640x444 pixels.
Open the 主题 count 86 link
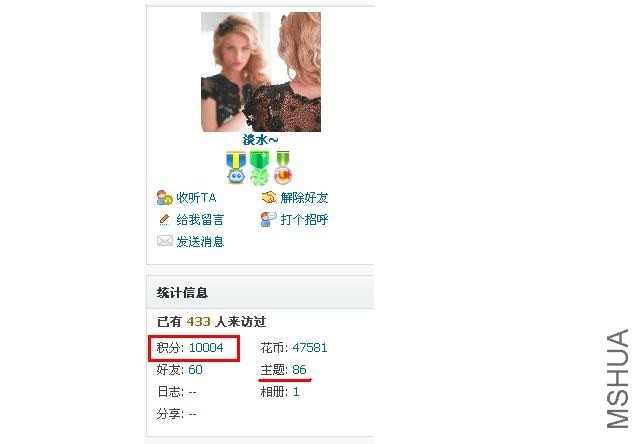click(x=299, y=370)
